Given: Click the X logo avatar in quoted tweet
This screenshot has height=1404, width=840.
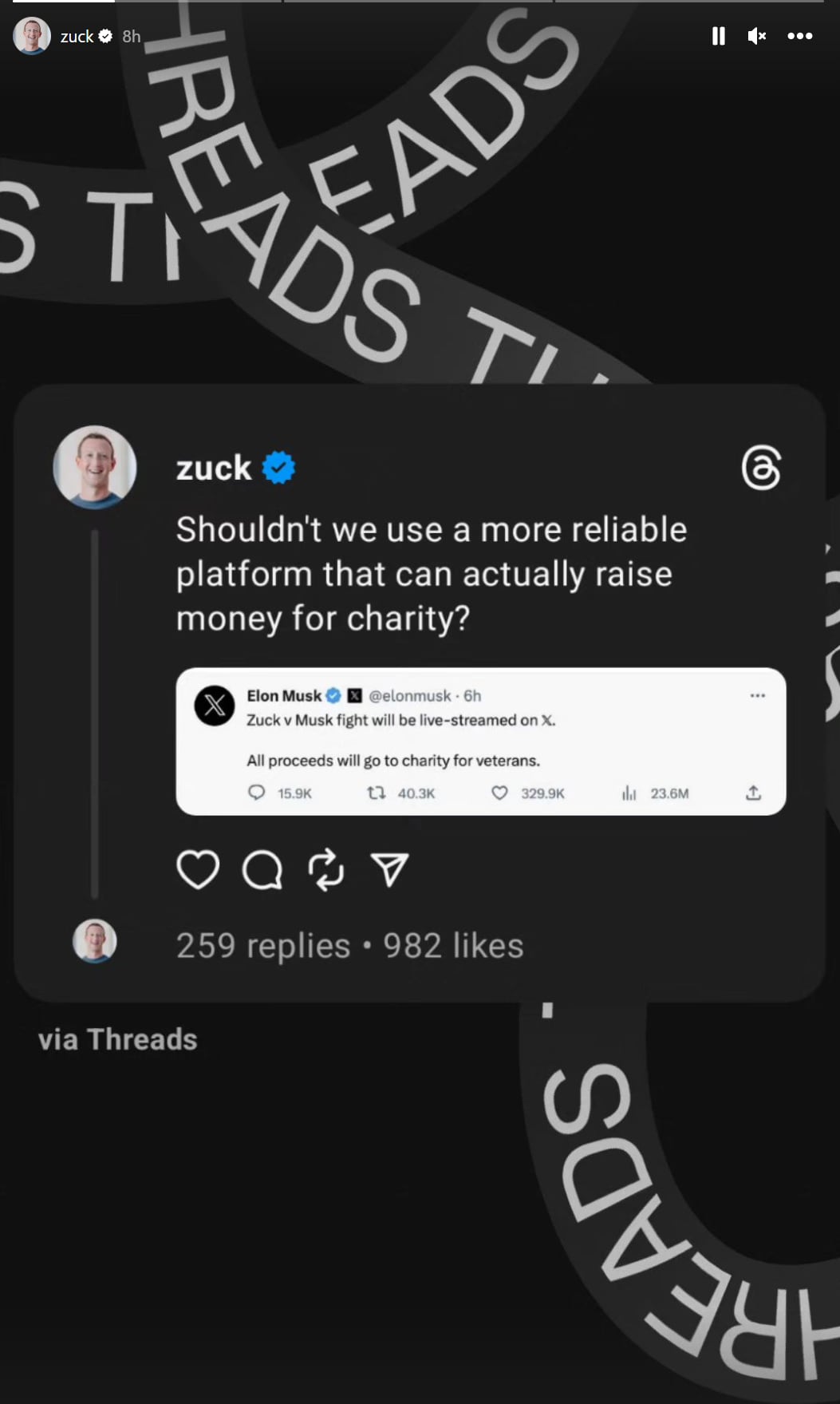Looking at the screenshot, I should pyautogui.click(x=215, y=706).
